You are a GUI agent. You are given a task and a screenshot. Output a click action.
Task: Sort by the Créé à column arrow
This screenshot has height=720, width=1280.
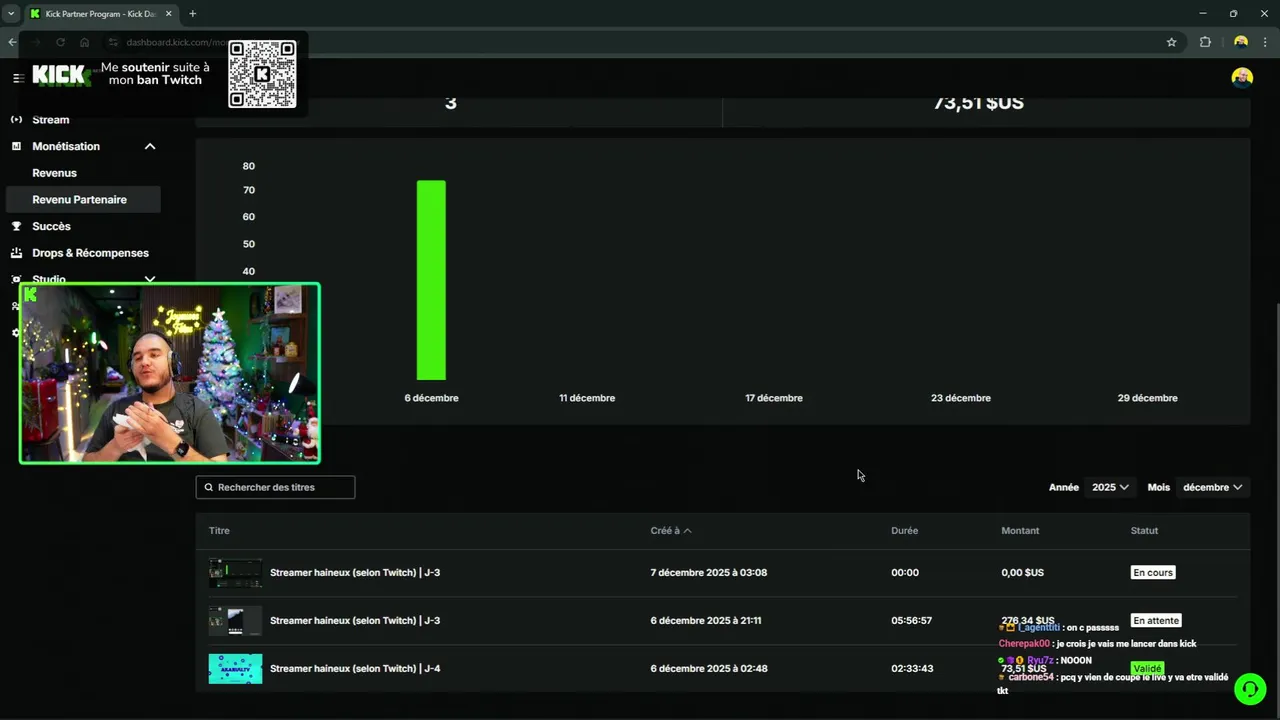click(687, 531)
